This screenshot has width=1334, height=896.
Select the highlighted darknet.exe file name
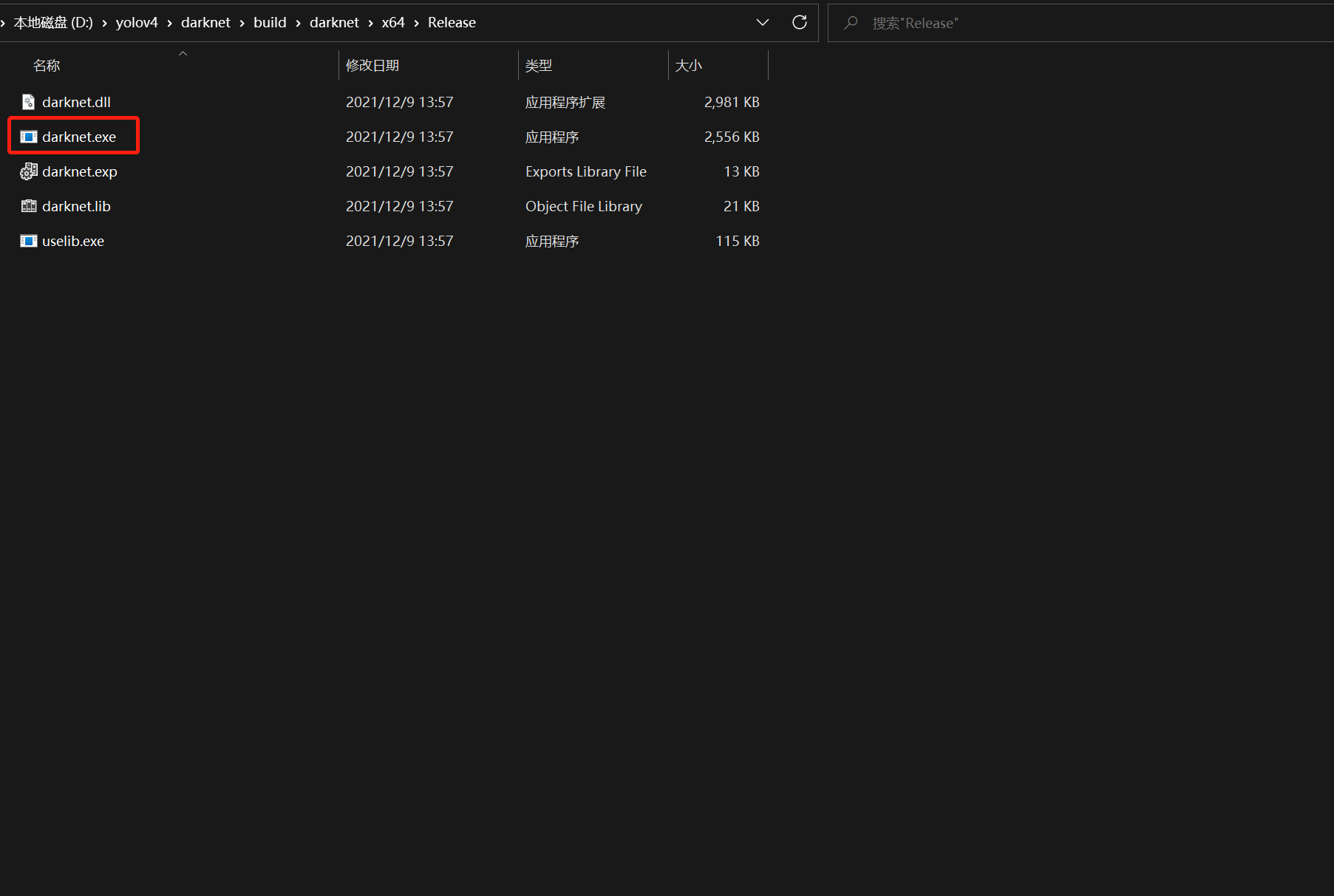coord(78,137)
